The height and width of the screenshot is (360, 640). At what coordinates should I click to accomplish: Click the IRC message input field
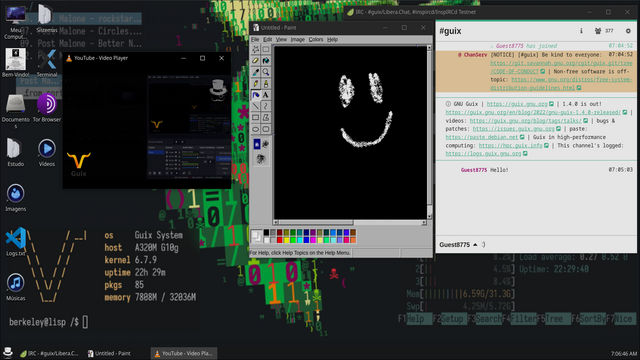tap(558, 245)
